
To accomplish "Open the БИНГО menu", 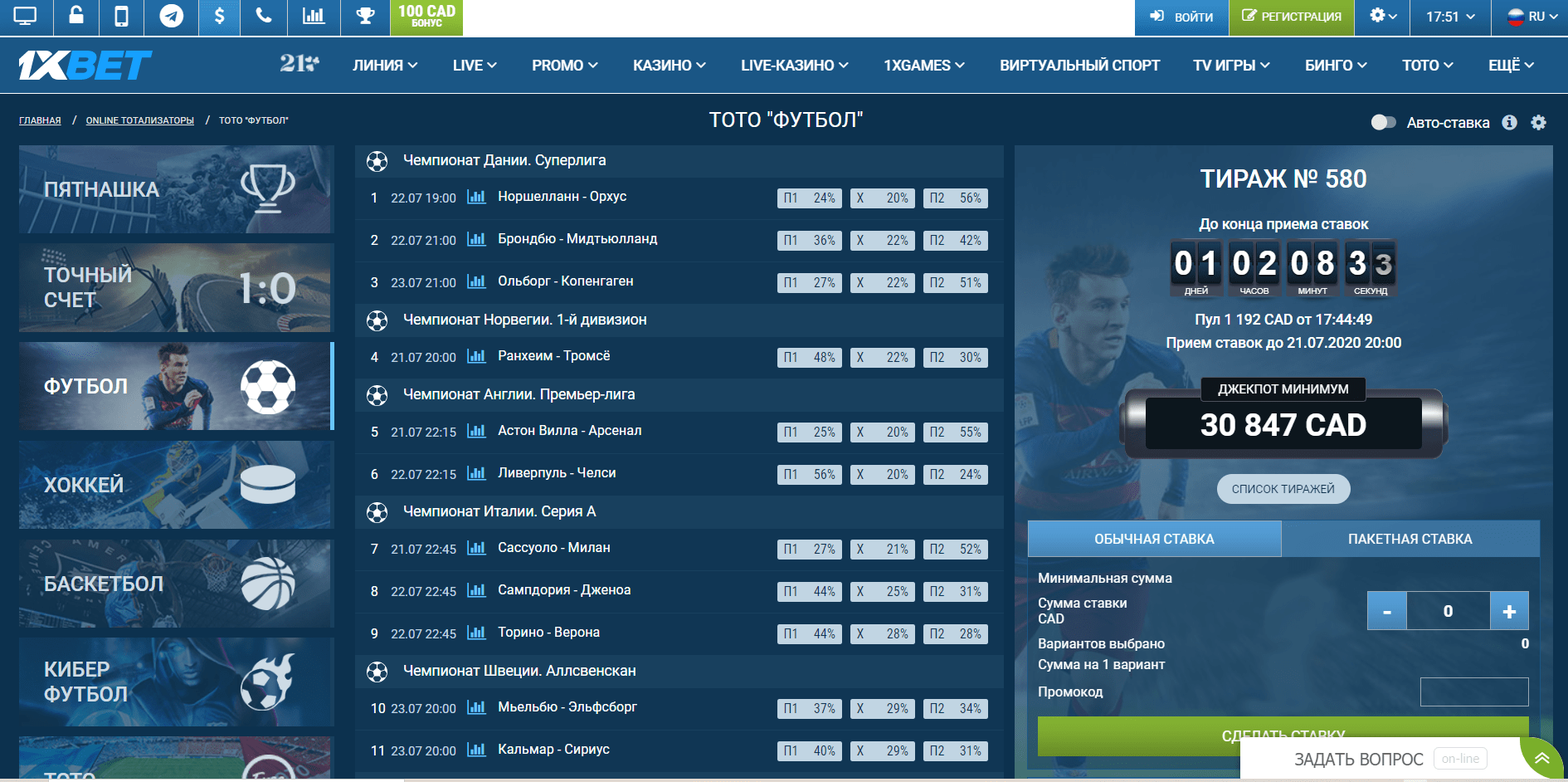I will point(1336,65).
